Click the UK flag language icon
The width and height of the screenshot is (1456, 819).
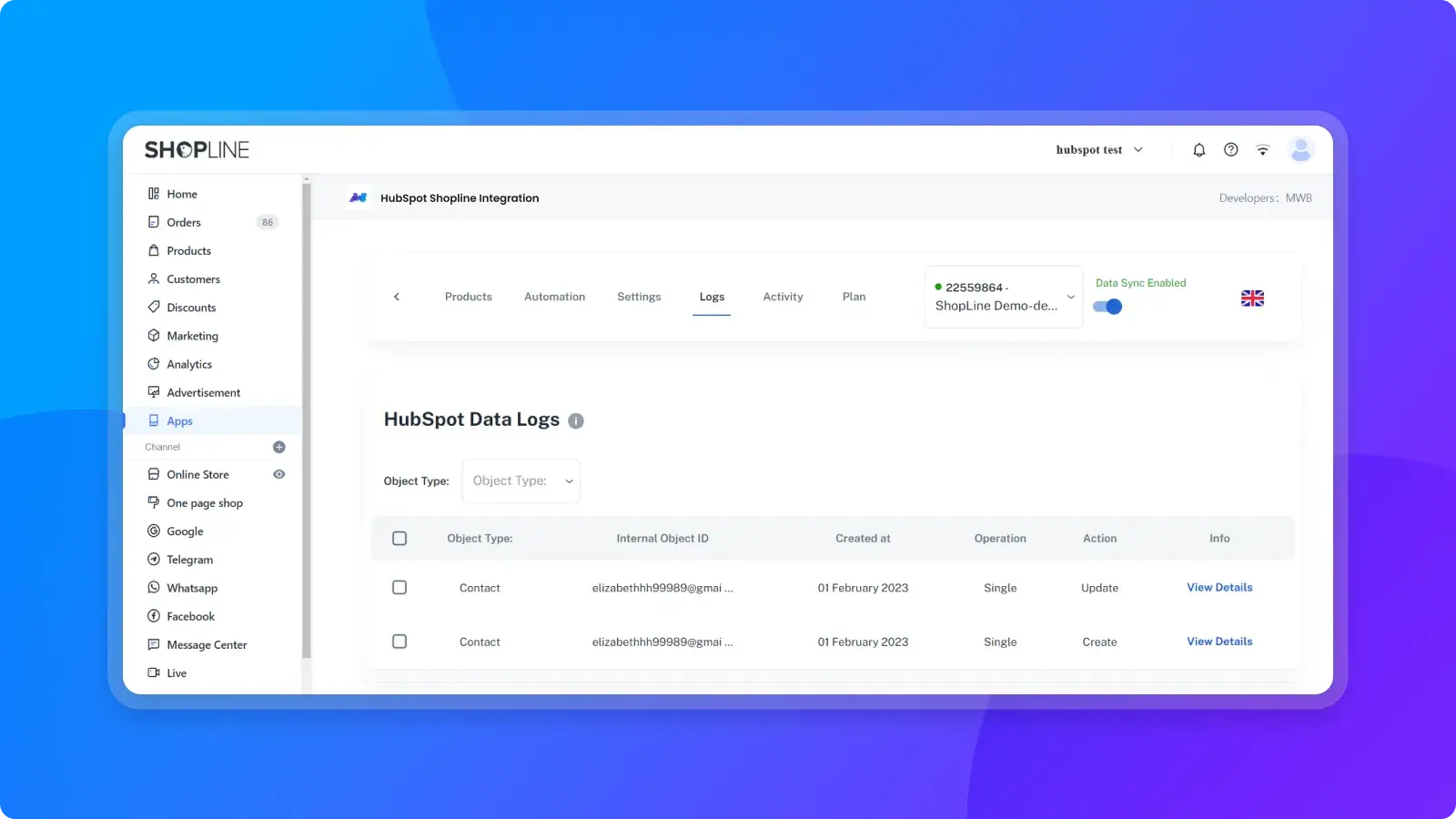[1252, 298]
